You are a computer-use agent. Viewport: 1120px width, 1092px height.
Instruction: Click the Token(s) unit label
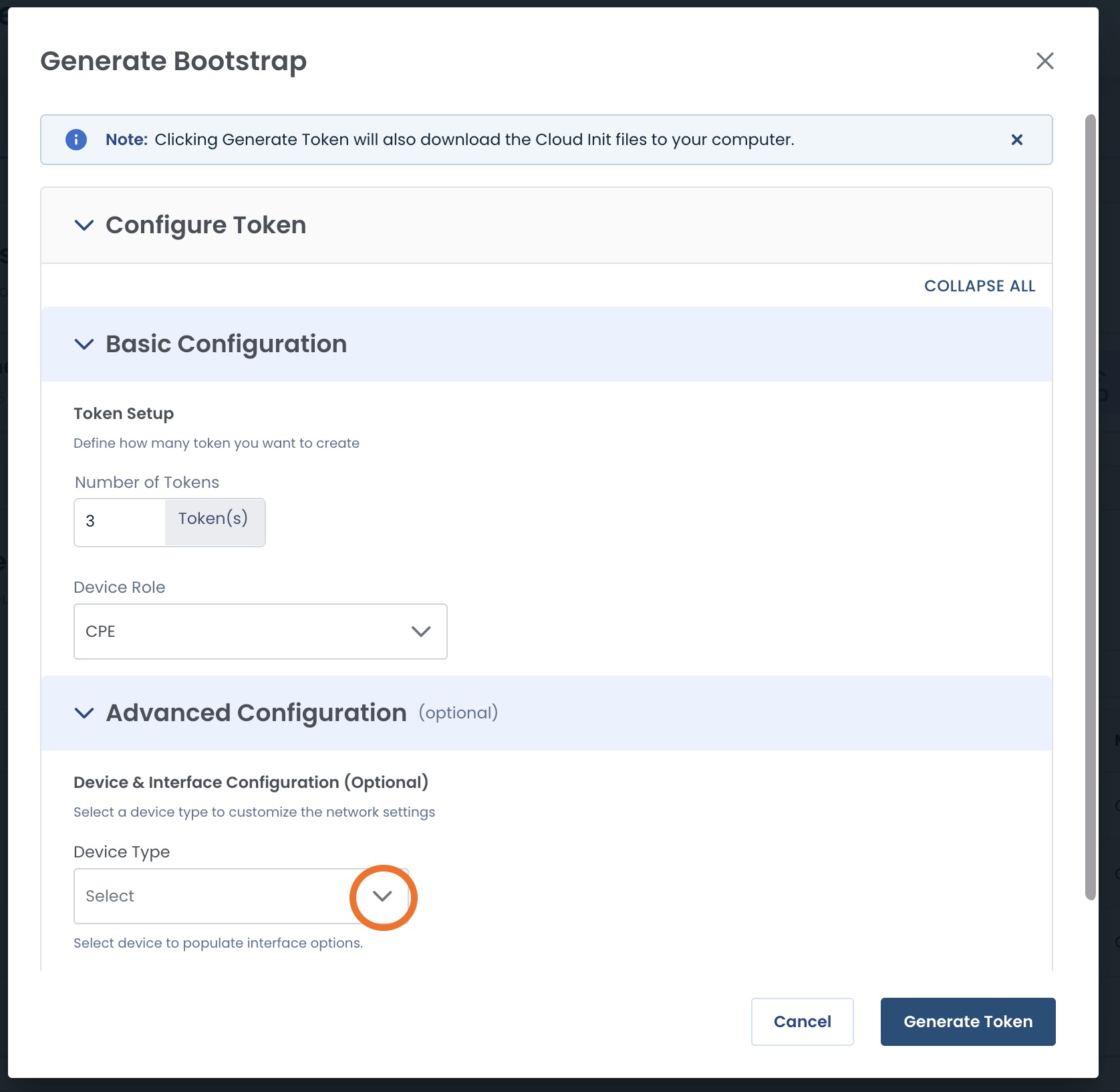(x=214, y=519)
